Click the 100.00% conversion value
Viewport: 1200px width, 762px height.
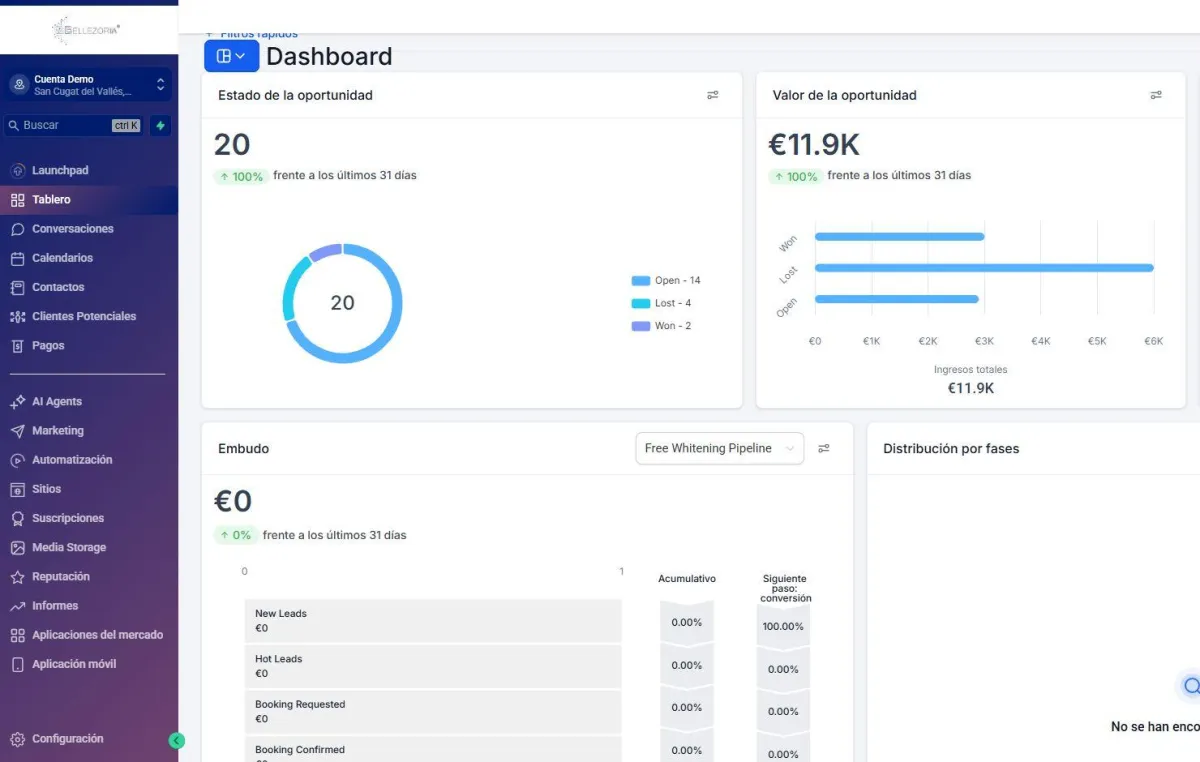click(x=783, y=627)
